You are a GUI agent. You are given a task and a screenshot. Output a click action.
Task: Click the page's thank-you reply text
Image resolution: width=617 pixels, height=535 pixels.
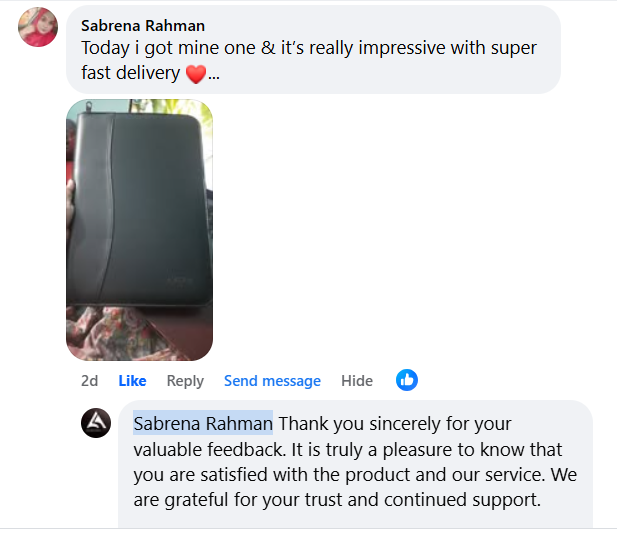click(355, 462)
